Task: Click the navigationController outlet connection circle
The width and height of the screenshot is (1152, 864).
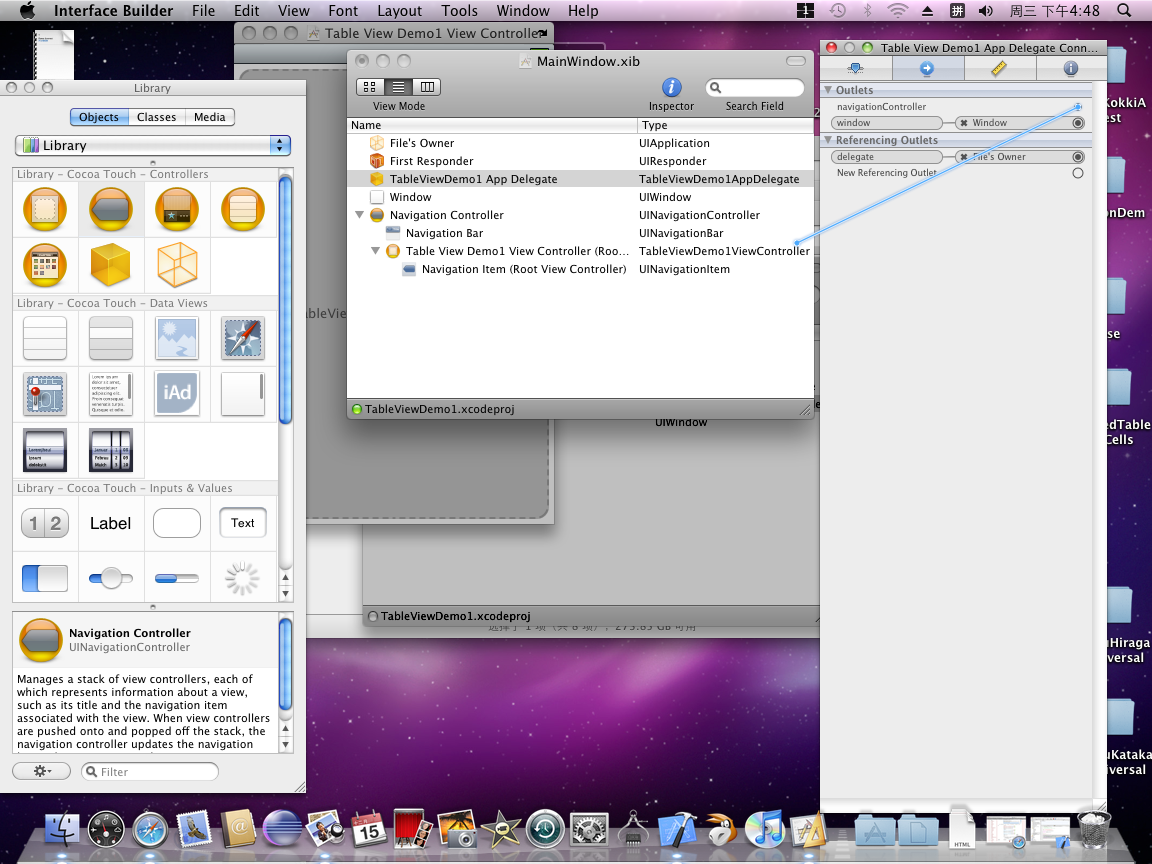Action: pyautogui.click(x=1078, y=107)
